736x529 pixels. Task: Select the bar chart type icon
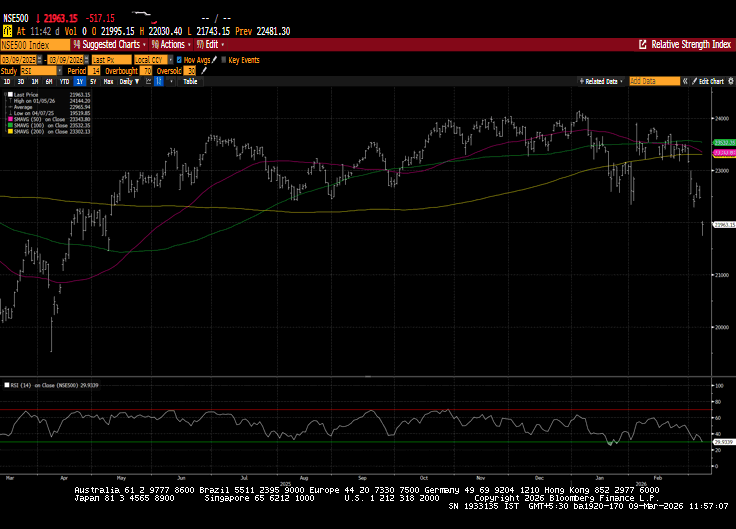(x=159, y=81)
